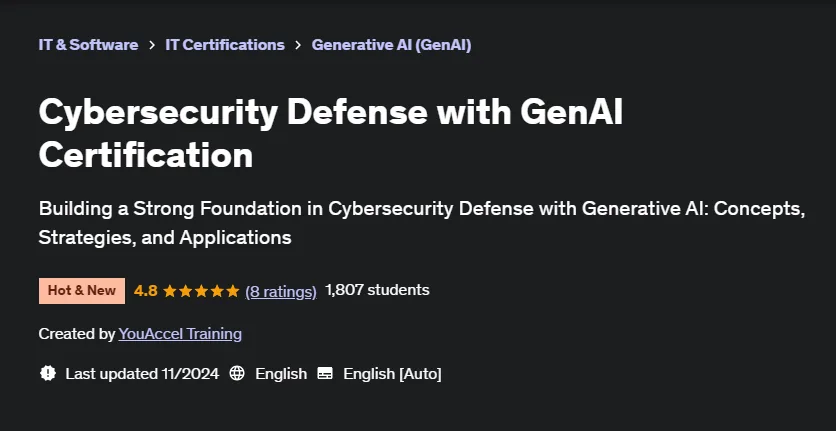Click the globe language icon
The width and height of the screenshot is (836, 431).
[237, 373]
